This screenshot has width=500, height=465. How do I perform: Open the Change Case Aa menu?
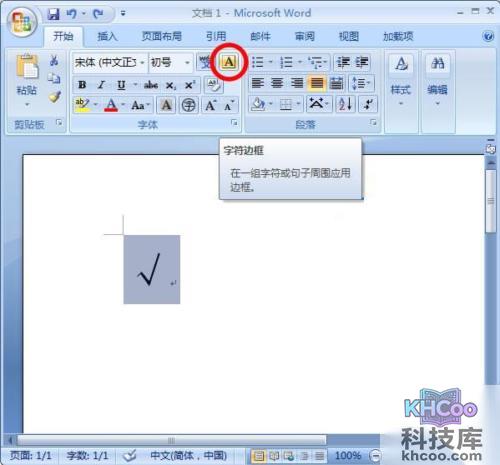coord(140,105)
